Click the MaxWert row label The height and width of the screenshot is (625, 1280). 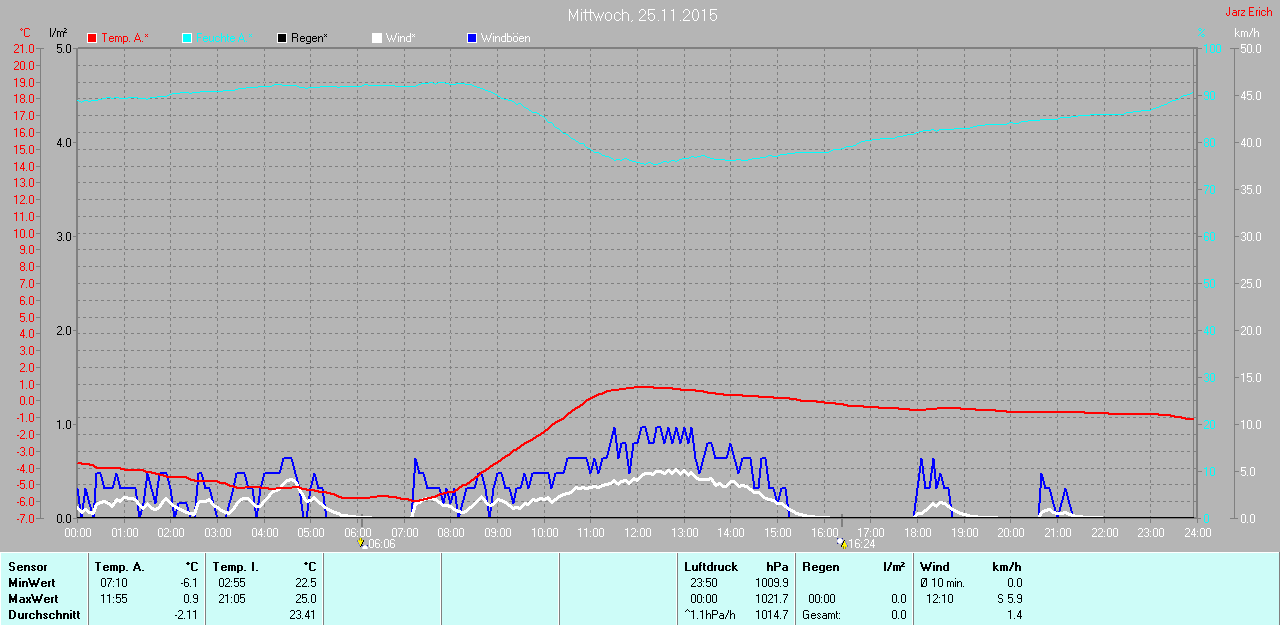click(x=32, y=598)
